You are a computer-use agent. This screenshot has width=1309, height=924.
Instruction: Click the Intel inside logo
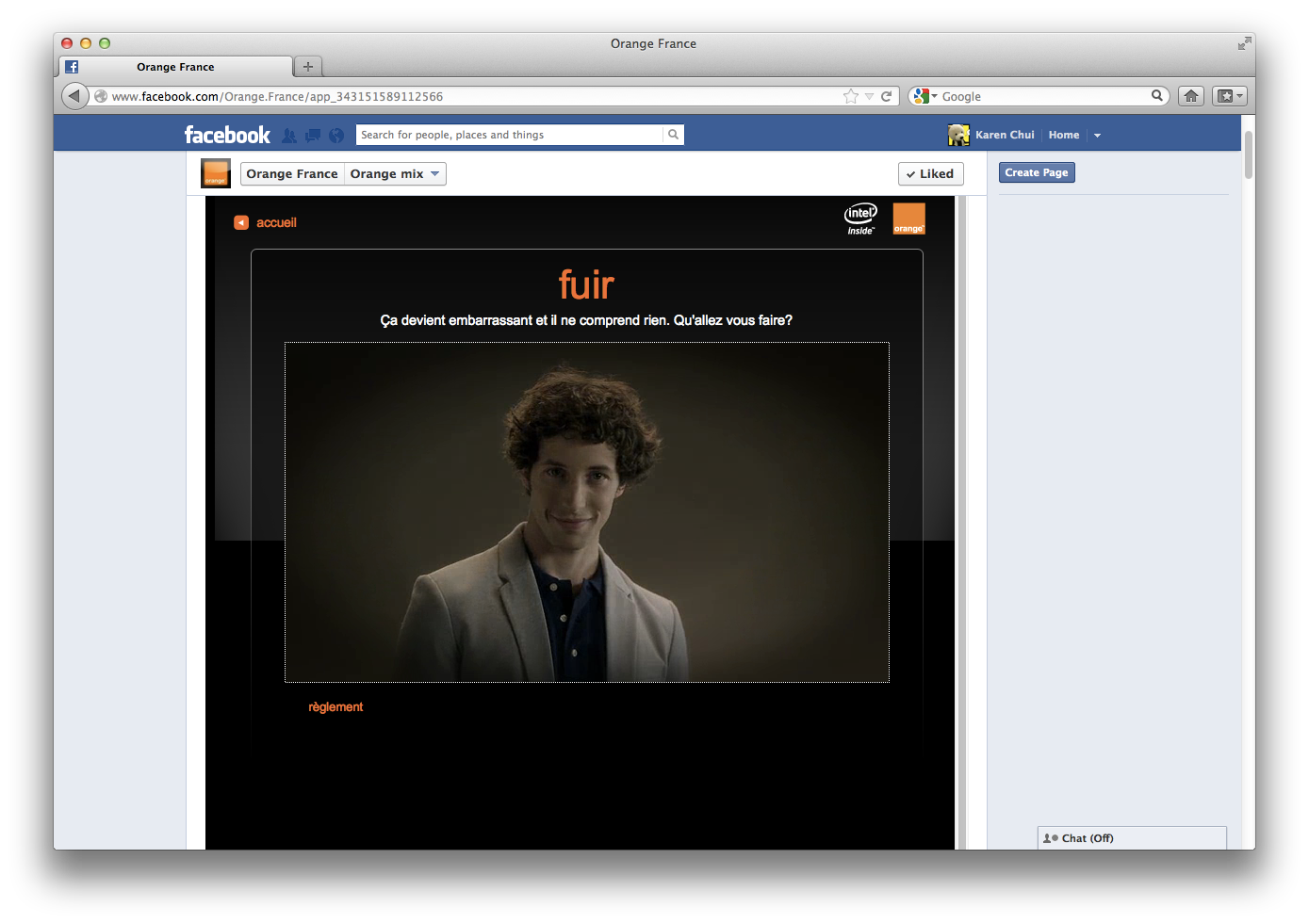[x=860, y=219]
